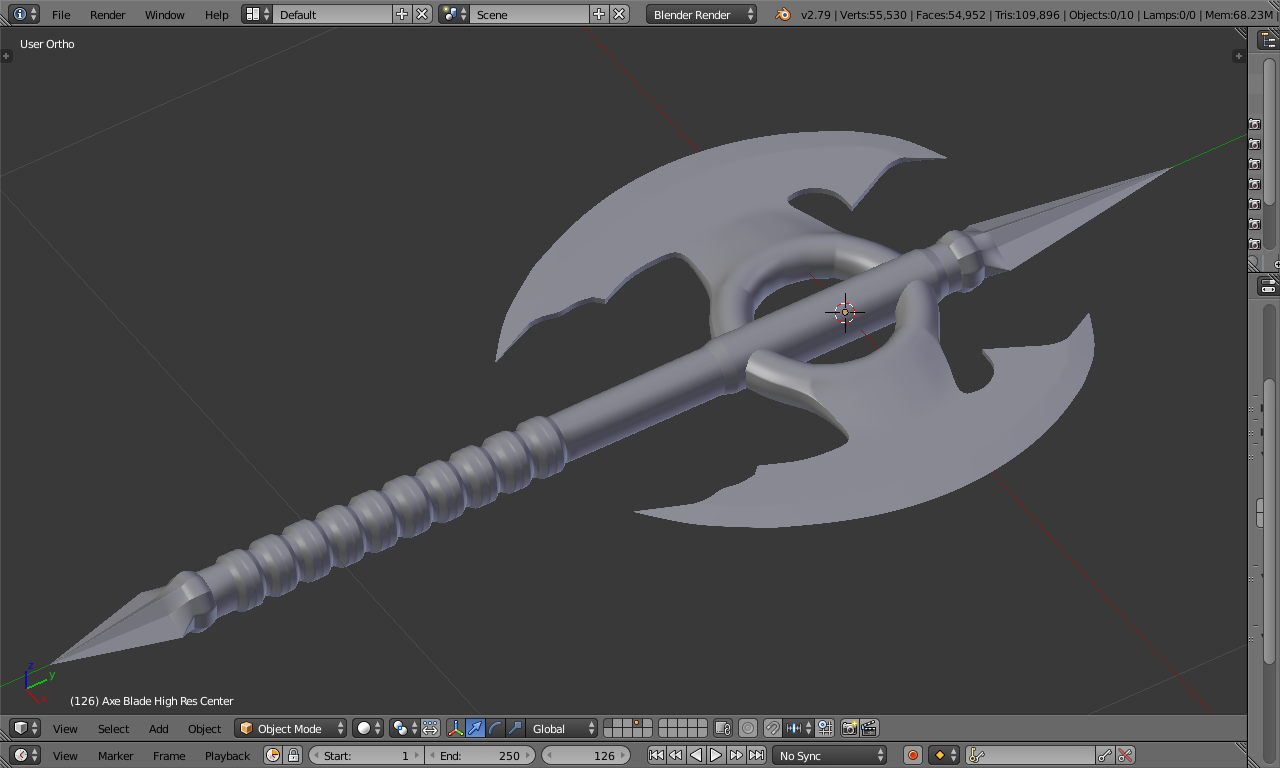Screen dimensions: 1280x768
Task: Open the 3D viewport View menu
Action: 65,729
